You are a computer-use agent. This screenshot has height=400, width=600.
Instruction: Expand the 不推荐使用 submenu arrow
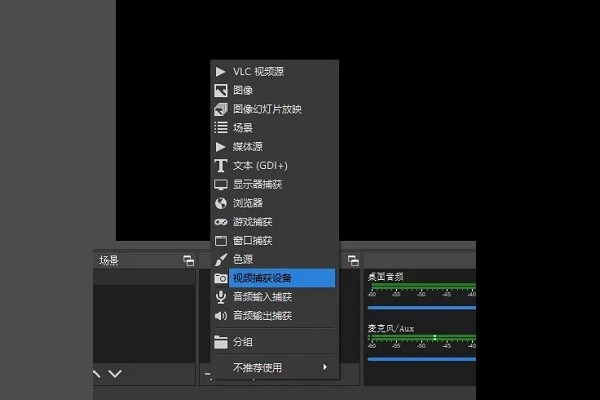(x=324, y=367)
